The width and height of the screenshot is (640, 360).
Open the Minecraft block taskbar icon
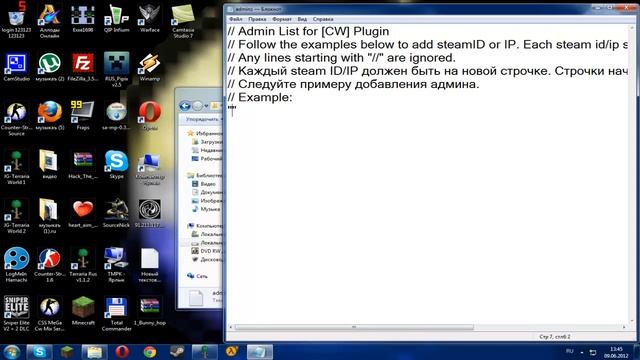(x=67, y=352)
